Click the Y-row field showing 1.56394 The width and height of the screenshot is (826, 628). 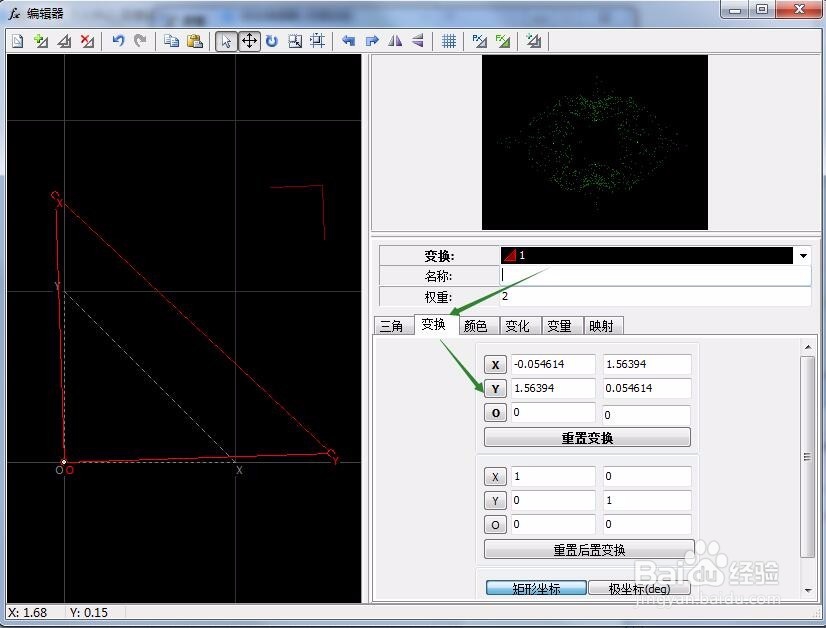[x=553, y=388]
